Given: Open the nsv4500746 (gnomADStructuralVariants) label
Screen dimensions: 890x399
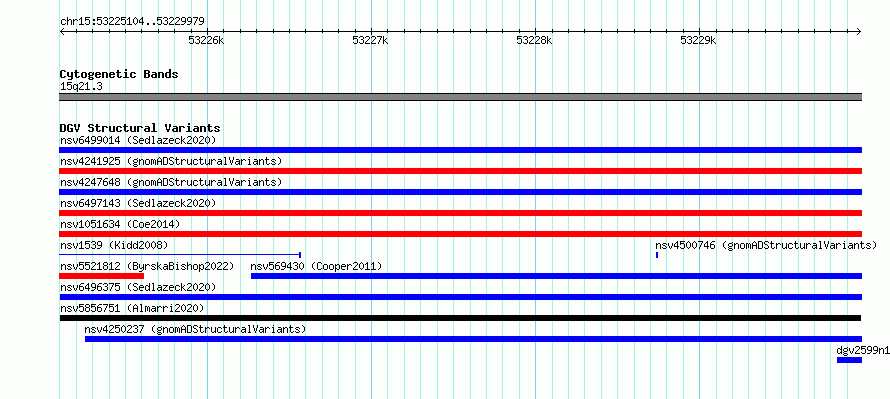Looking at the screenshot, I should (x=766, y=245).
